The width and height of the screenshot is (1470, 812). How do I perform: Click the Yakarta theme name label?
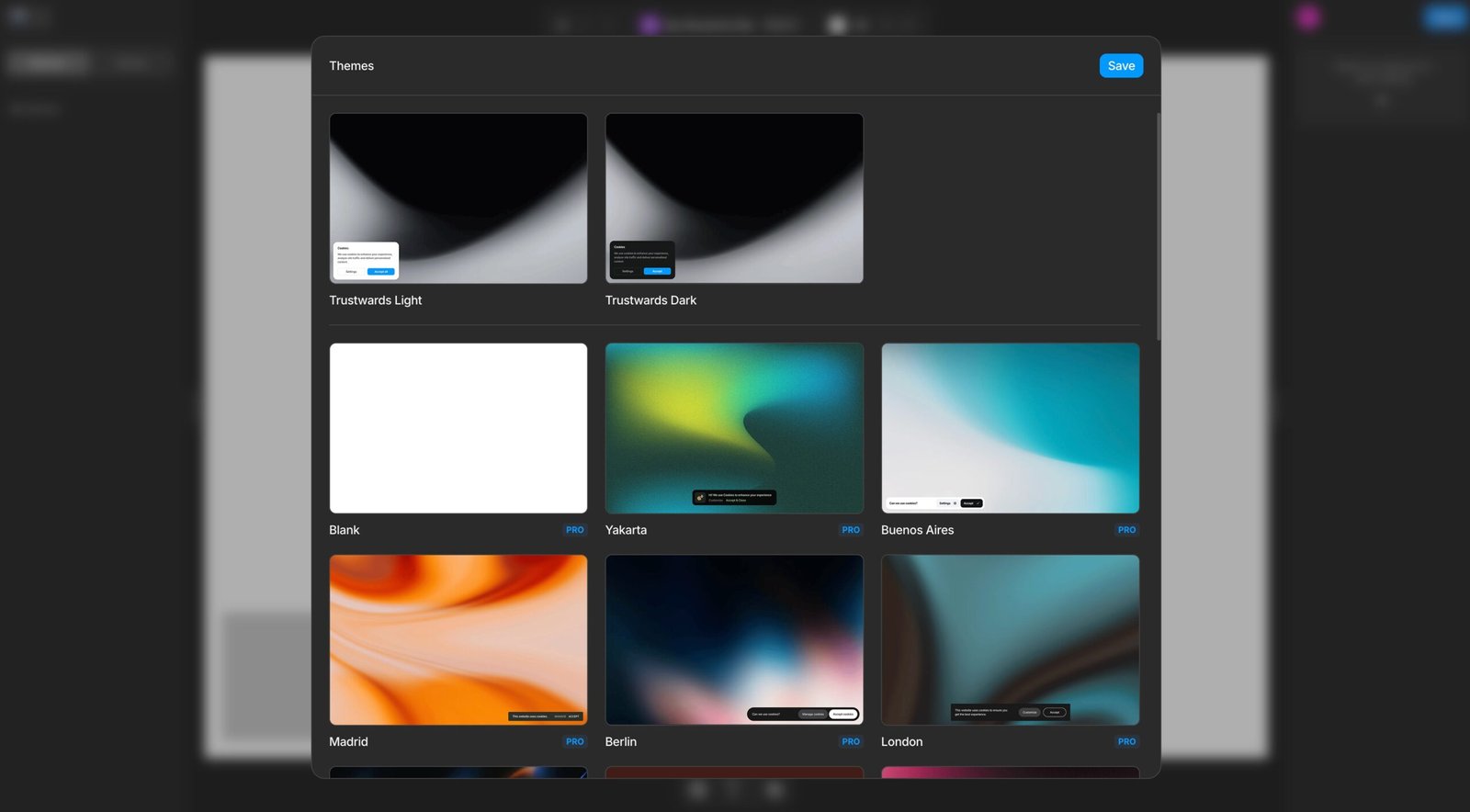point(626,530)
